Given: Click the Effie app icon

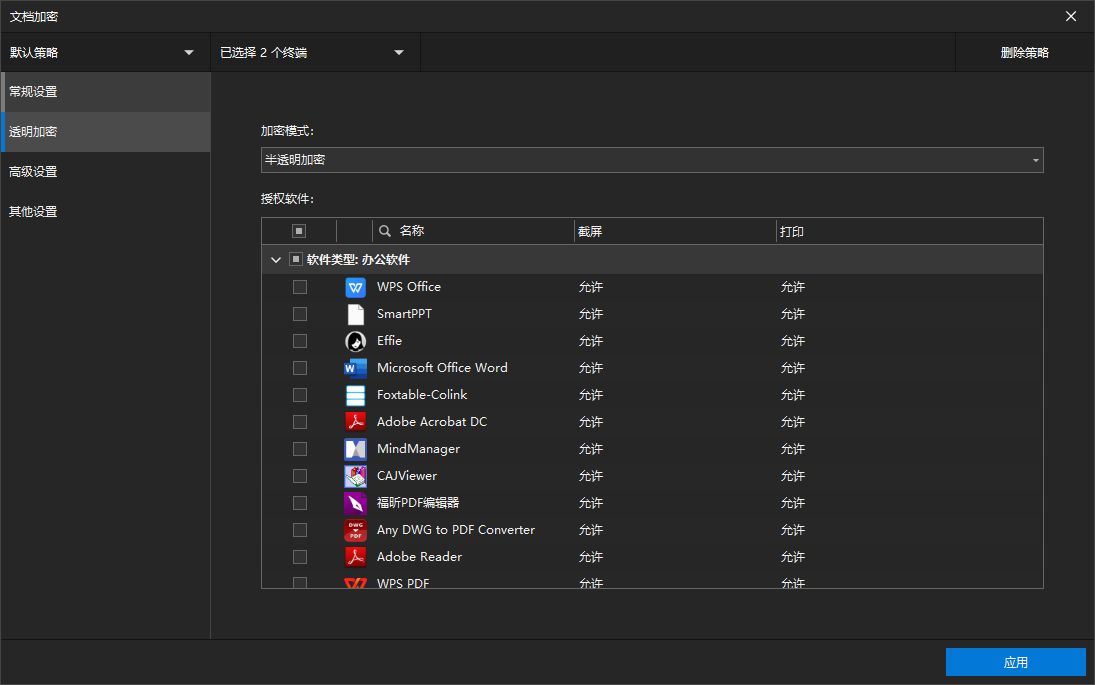Looking at the screenshot, I should 355,341.
